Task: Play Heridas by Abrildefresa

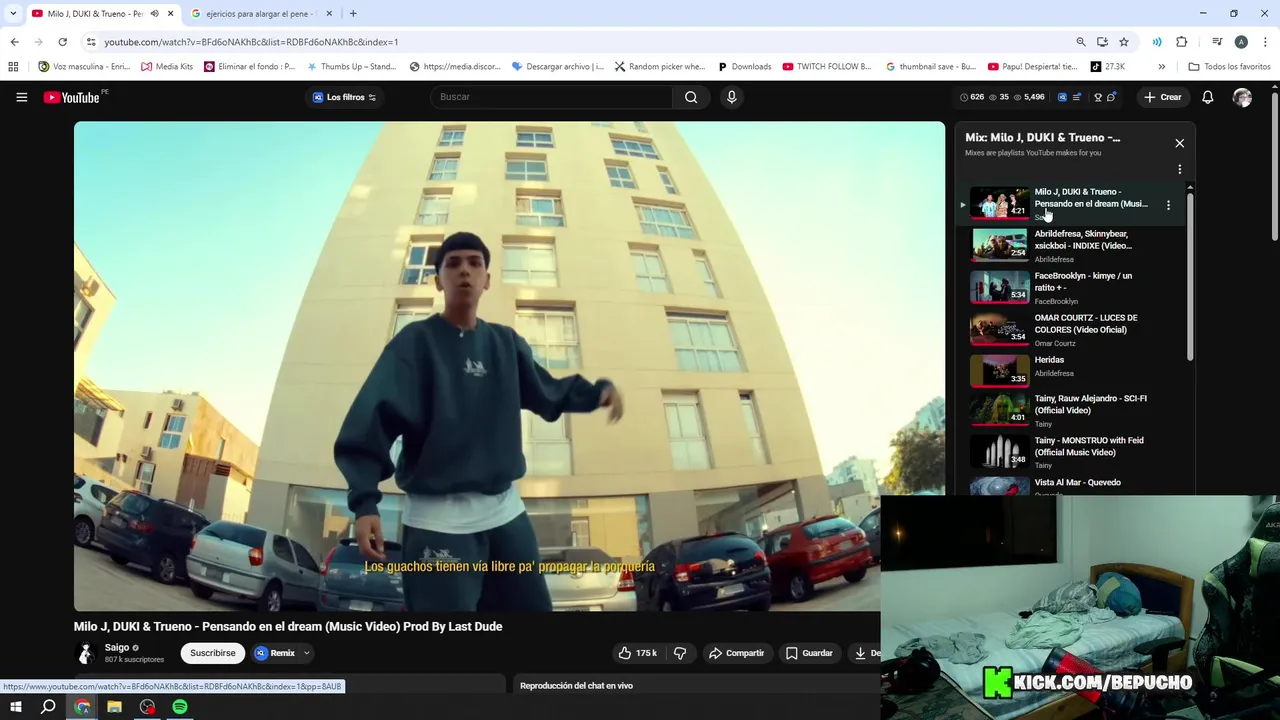Action: [1070, 370]
